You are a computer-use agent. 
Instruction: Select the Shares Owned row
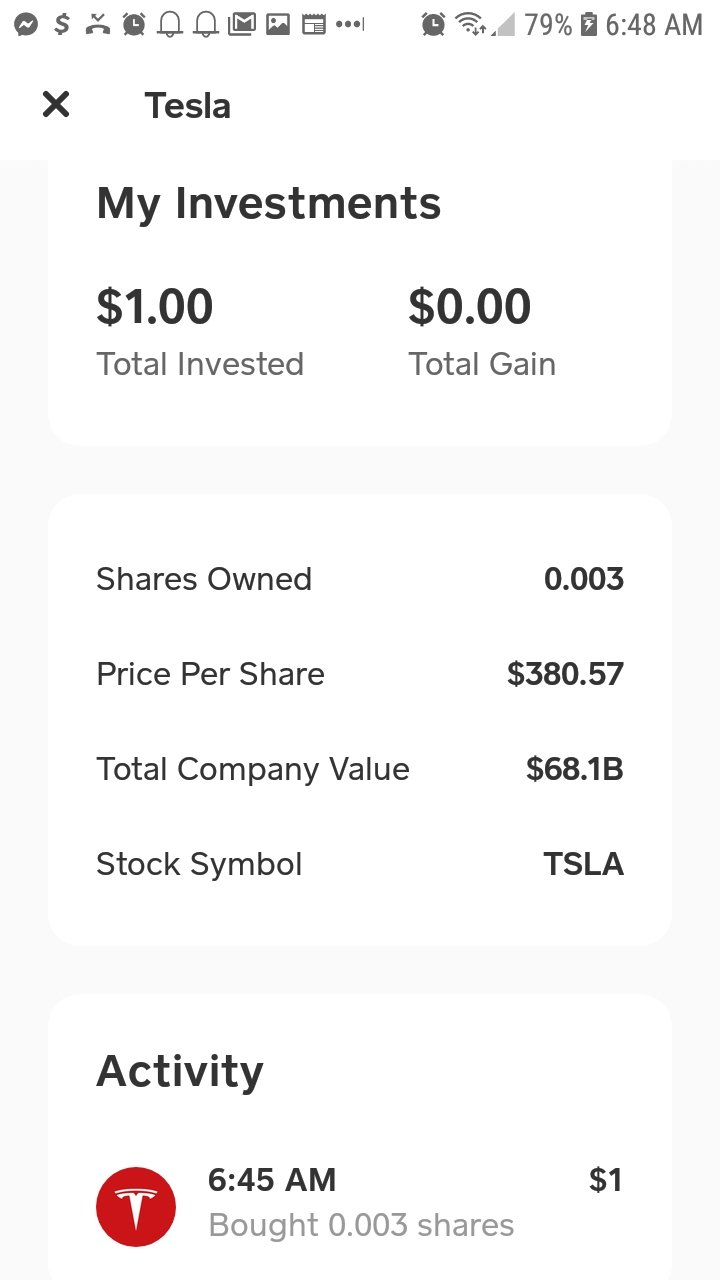click(360, 579)
